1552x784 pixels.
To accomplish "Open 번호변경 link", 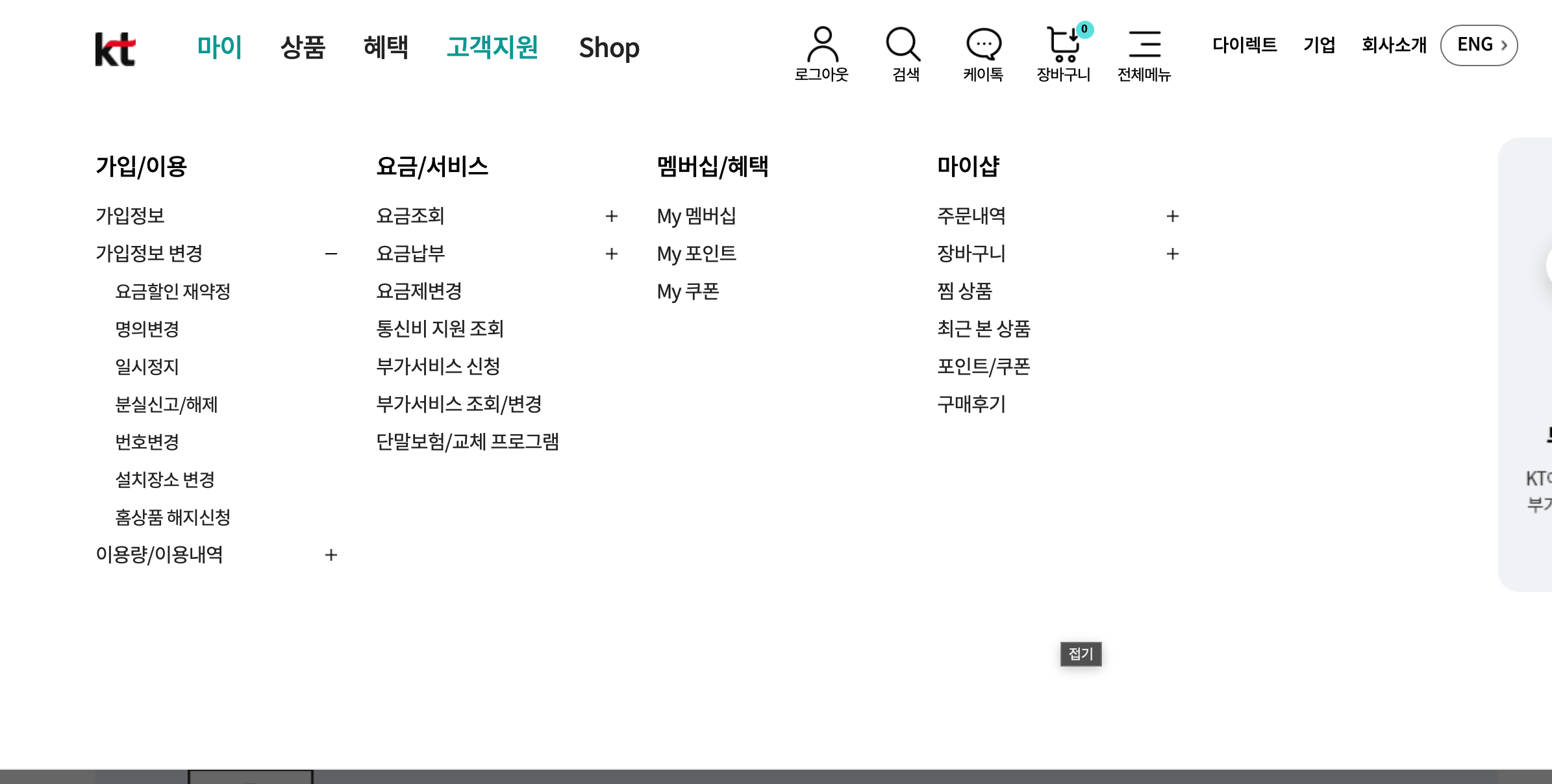I will 147,442.
